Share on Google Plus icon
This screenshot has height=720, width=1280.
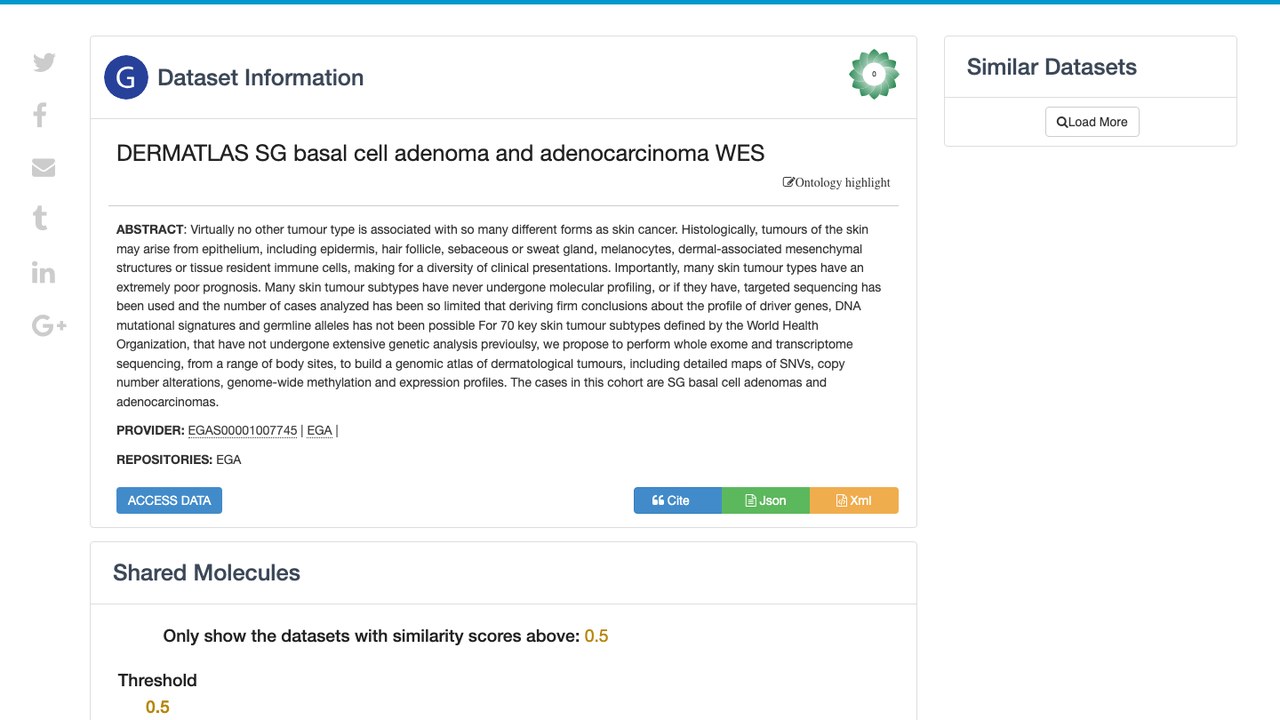pyautogui.click(x=49, y=325)
